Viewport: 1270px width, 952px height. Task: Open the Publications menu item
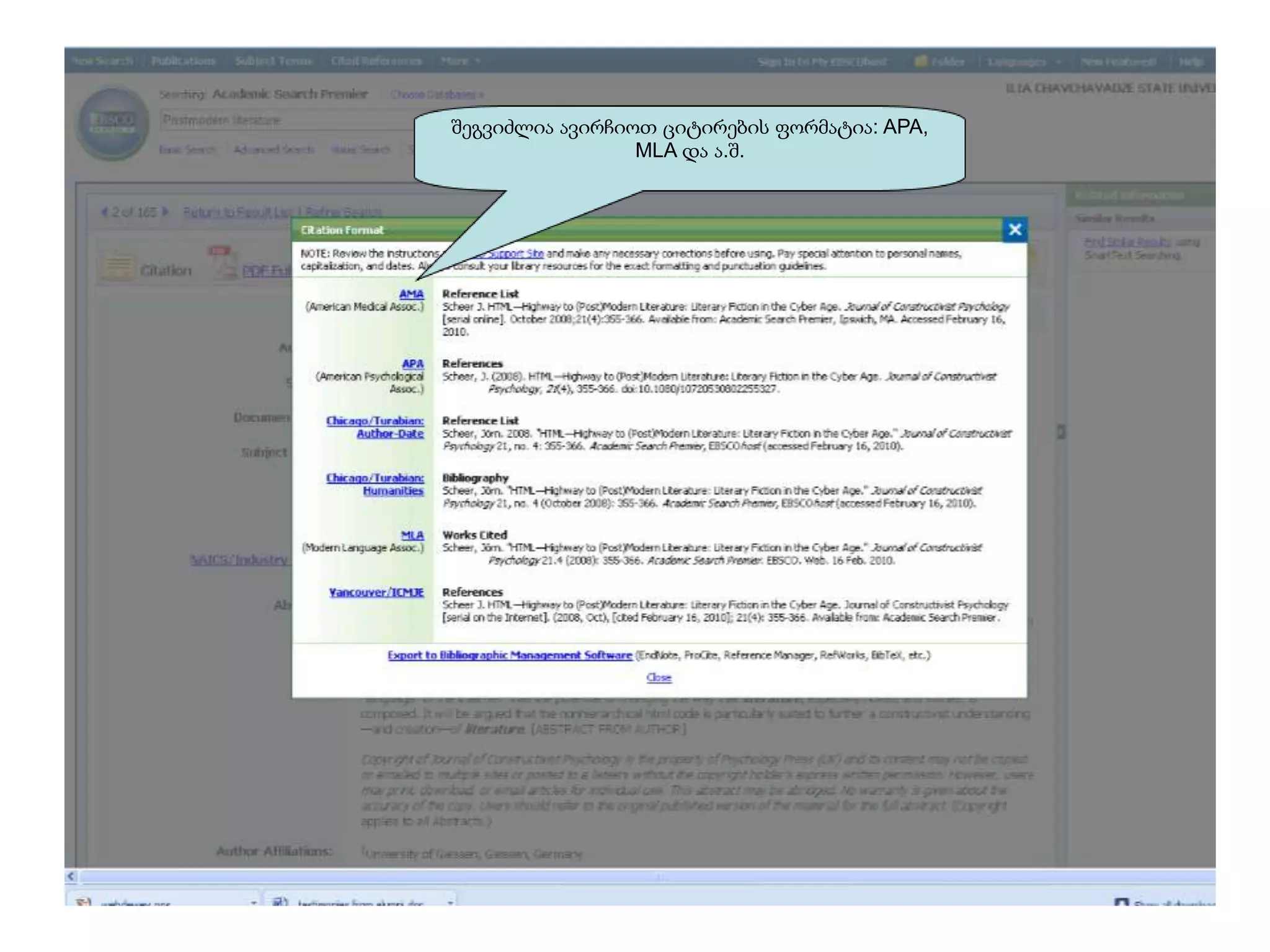pyautogui.click(x=183, y=61)
